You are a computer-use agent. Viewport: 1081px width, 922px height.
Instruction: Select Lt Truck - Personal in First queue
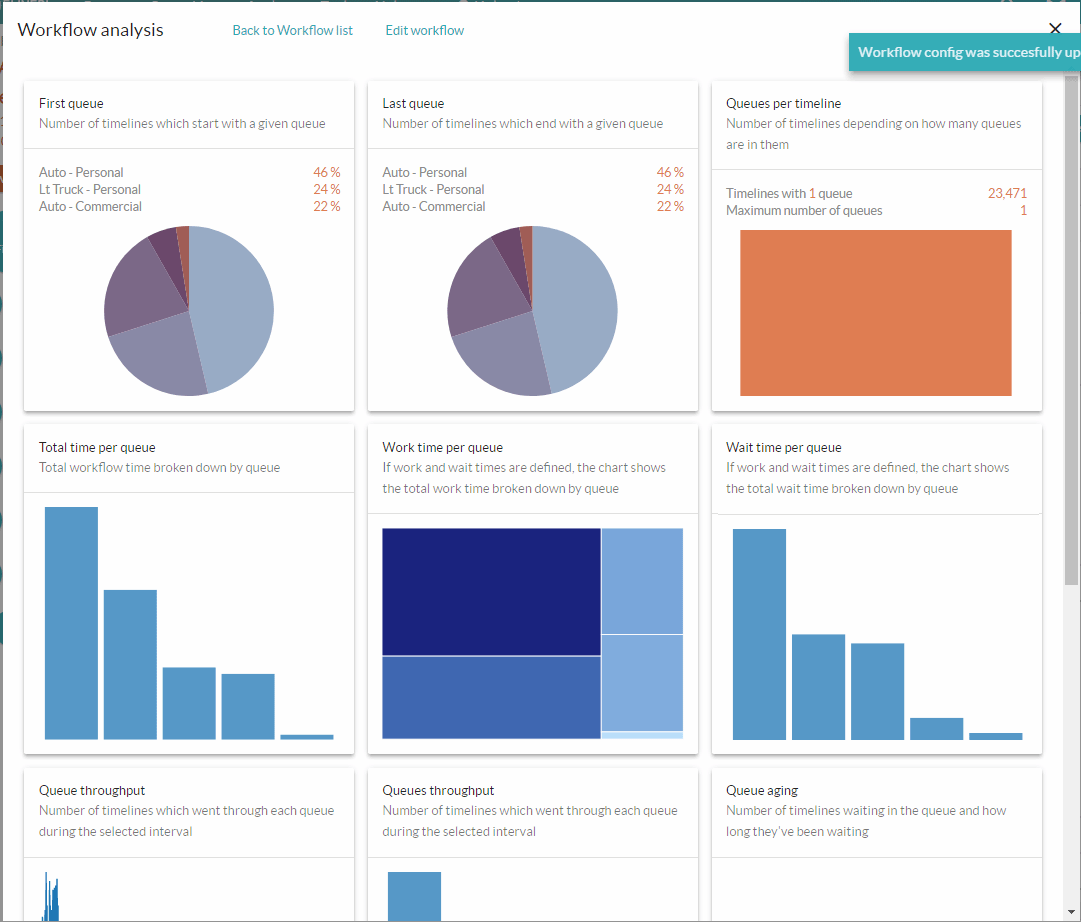pyautogui.click(x=90, y=190)
